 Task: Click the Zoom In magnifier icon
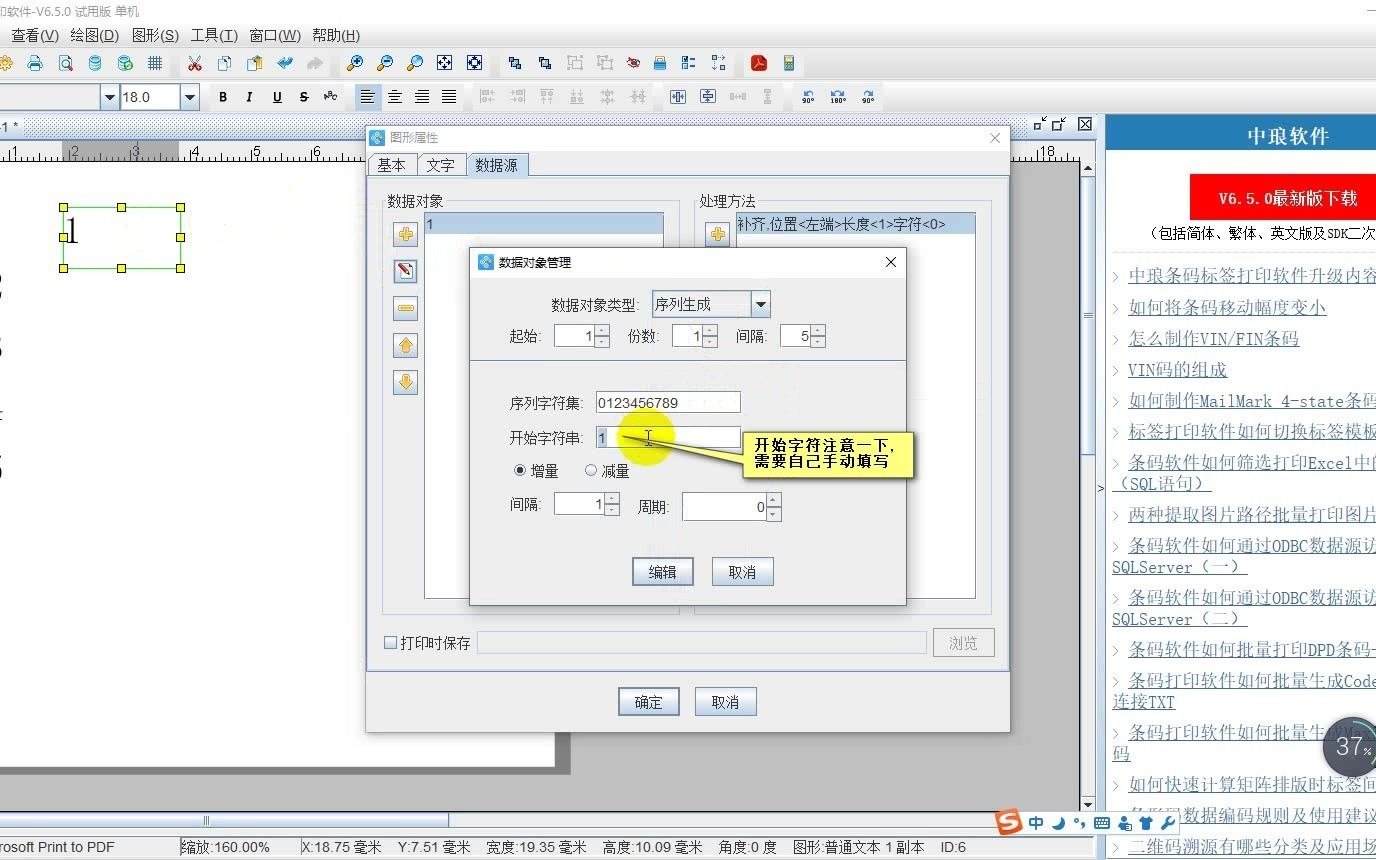click(x=355, y=63)
